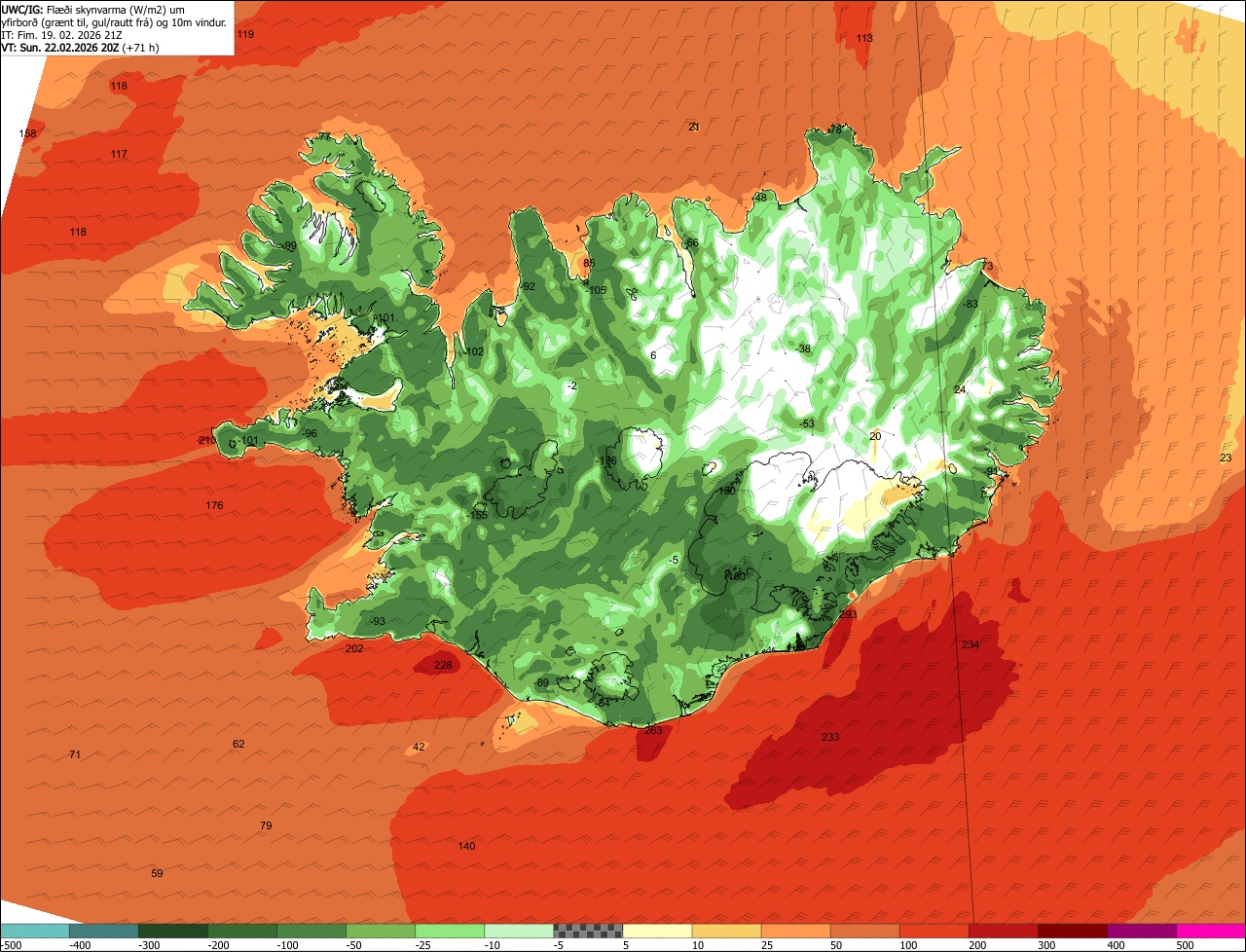Viewport: 1246px width, 952px height.
Task: Click the value -155 in the west highlands
Action: click(x=477, y=515)
